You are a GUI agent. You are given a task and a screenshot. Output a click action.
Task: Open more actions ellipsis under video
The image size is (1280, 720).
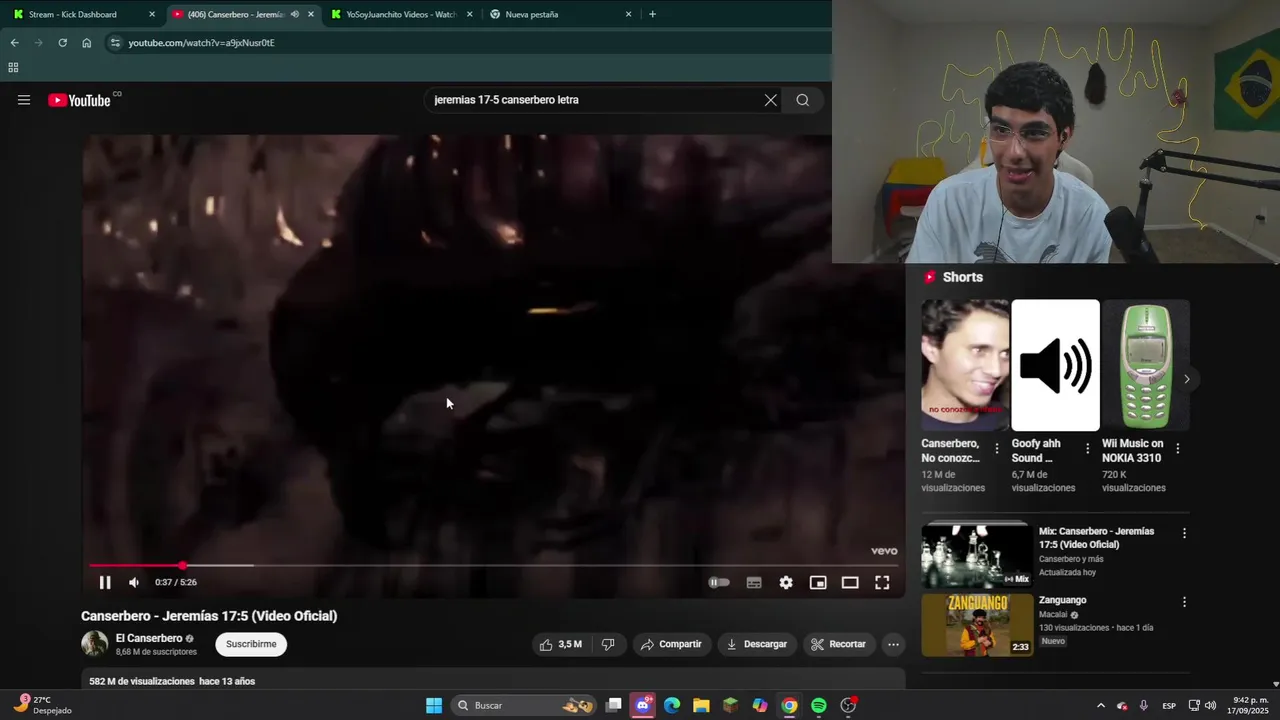click(893, 644)
